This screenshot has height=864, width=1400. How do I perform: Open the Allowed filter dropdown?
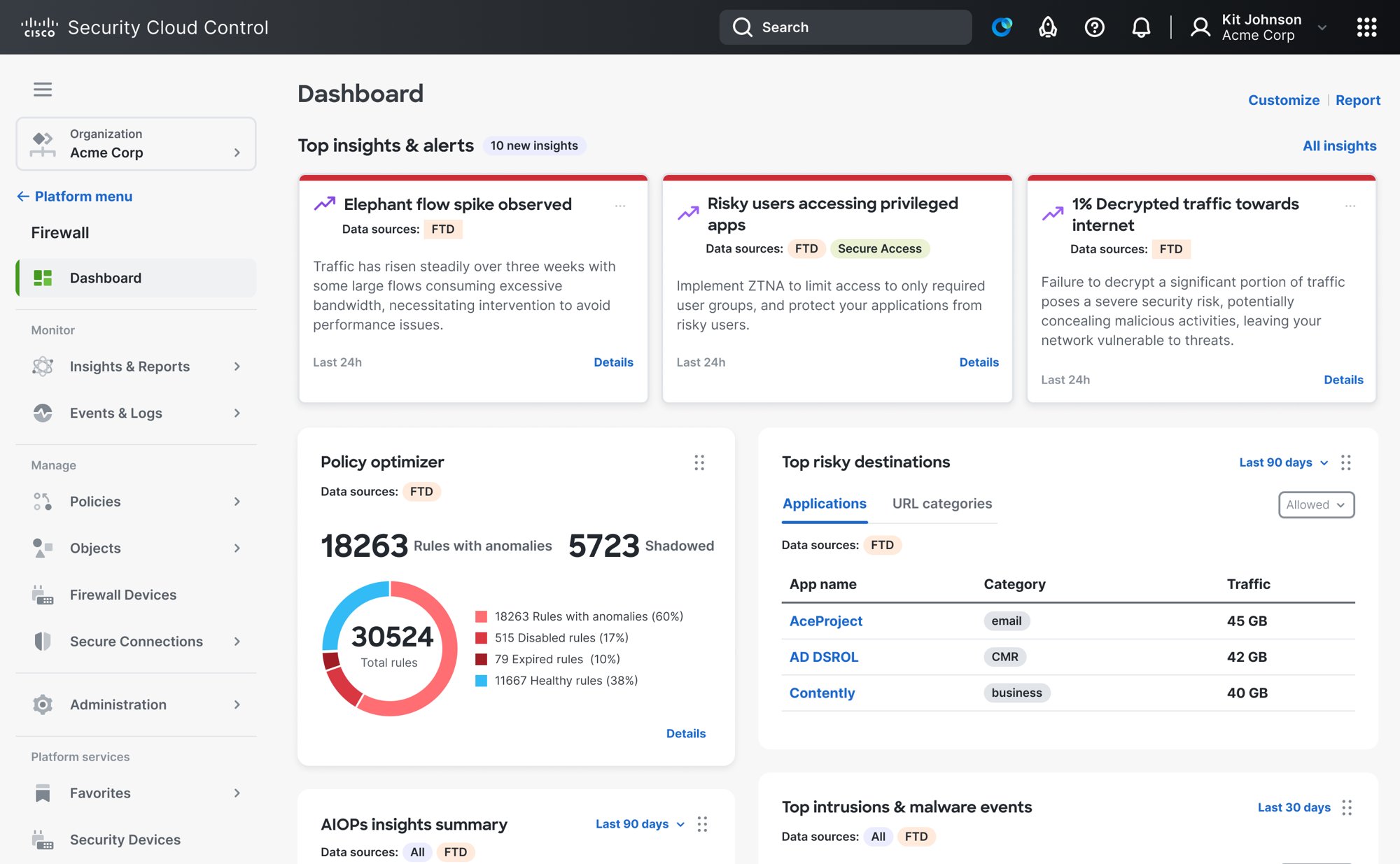[1316, 504]
